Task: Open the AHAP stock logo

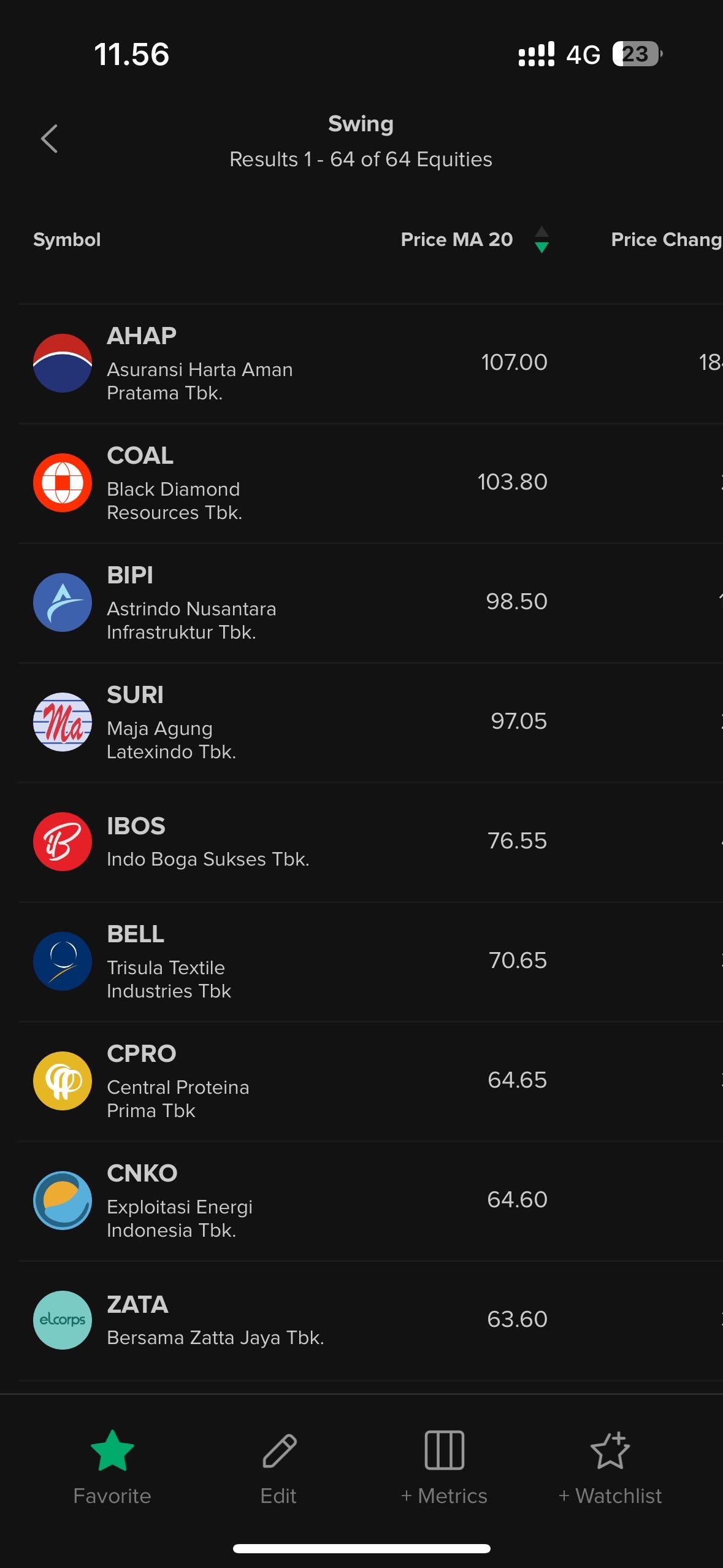Action: click(63, 363)
